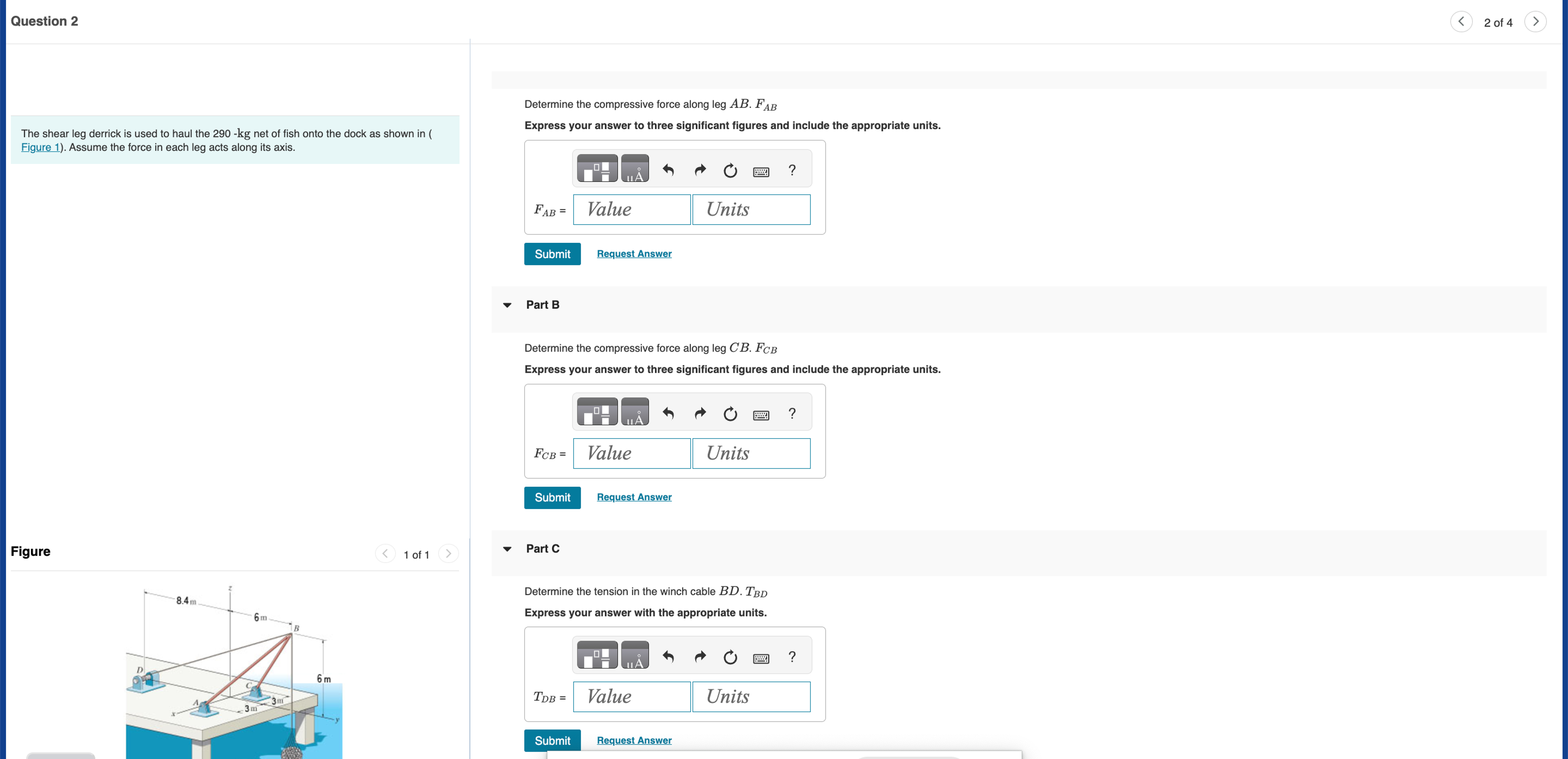Image resolution: width=1568 pixels, height=759 pixels.
Task: Collapse the Part B section
Action: [507, 305]
